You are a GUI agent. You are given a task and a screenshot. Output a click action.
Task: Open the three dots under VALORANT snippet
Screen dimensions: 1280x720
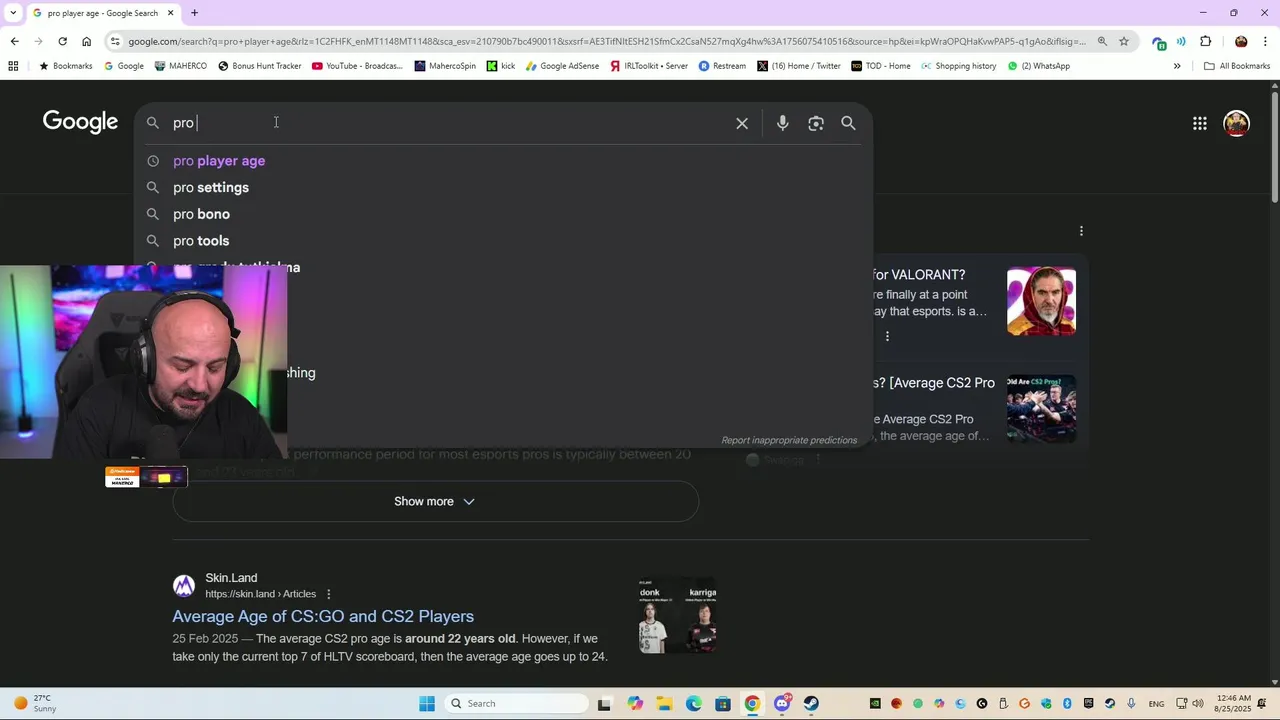click(887, 336)
